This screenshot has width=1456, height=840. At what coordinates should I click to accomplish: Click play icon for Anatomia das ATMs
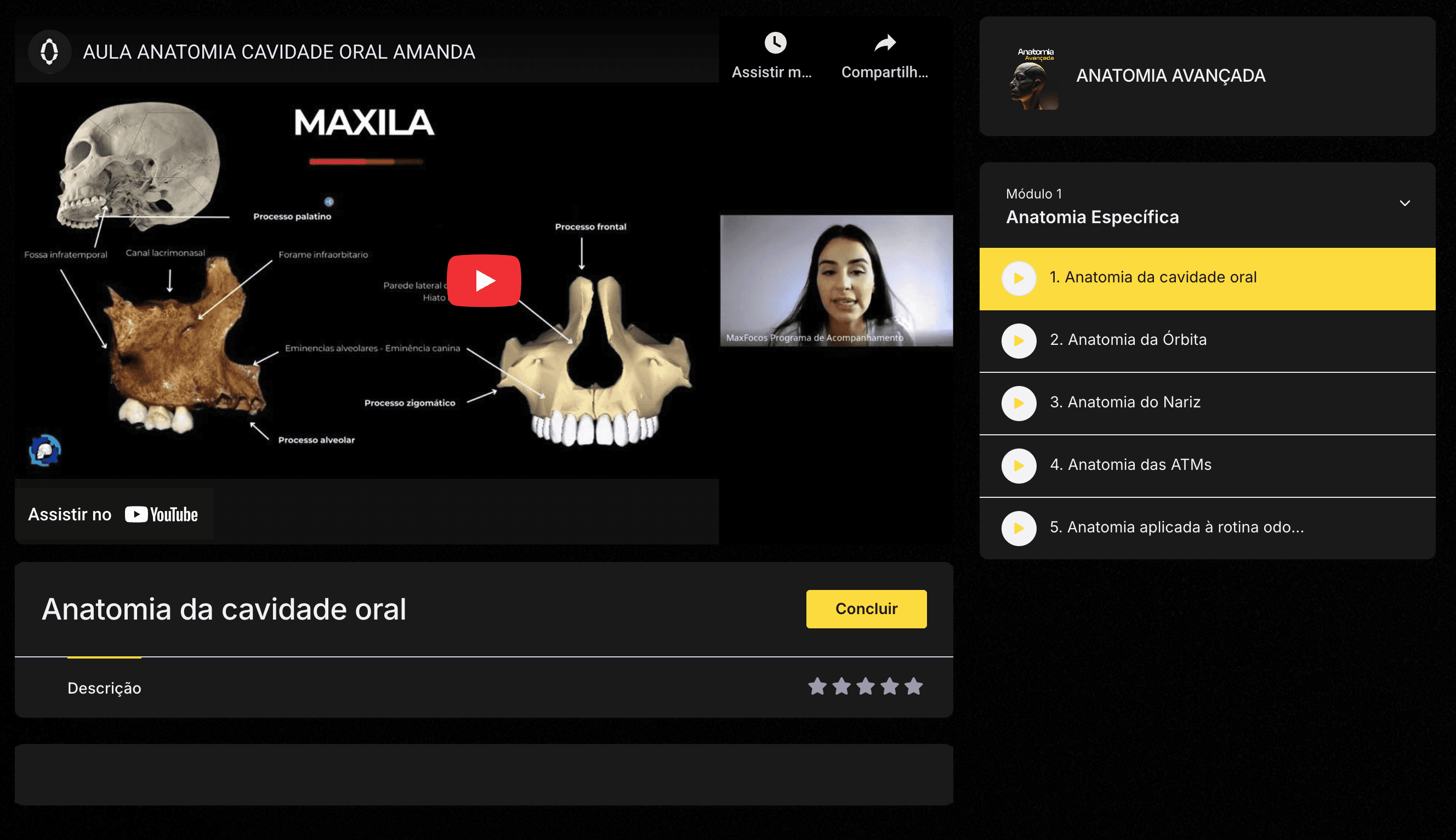coord(1019,466)
